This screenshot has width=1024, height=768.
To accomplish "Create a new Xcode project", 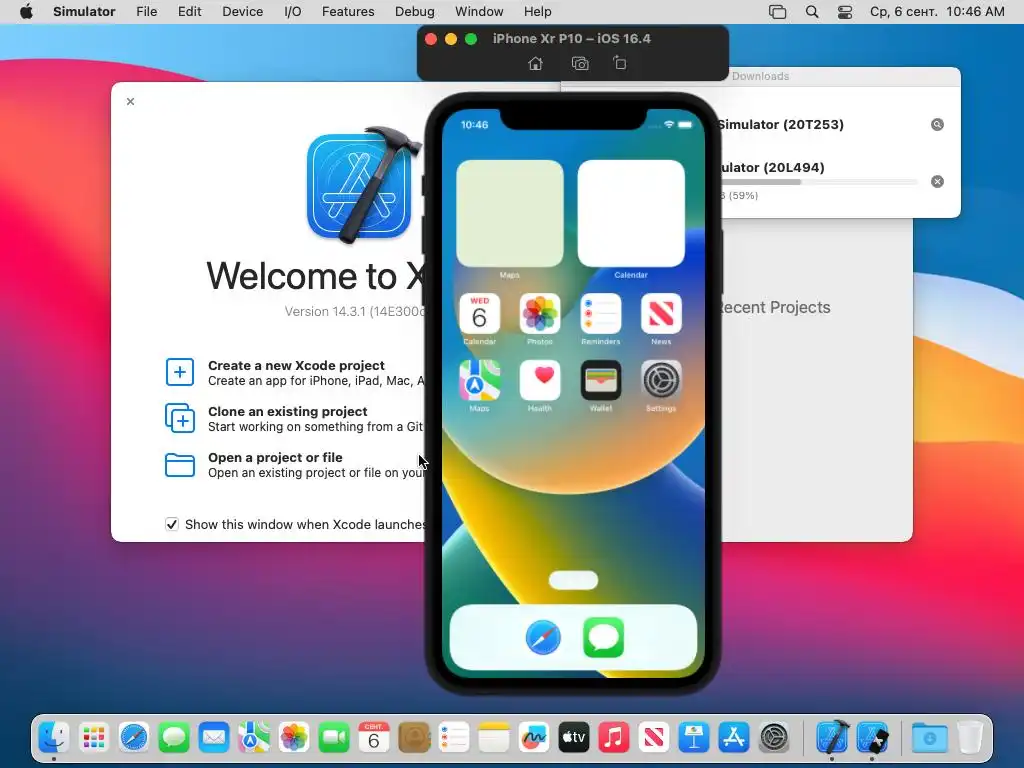I will click(295, 373).
